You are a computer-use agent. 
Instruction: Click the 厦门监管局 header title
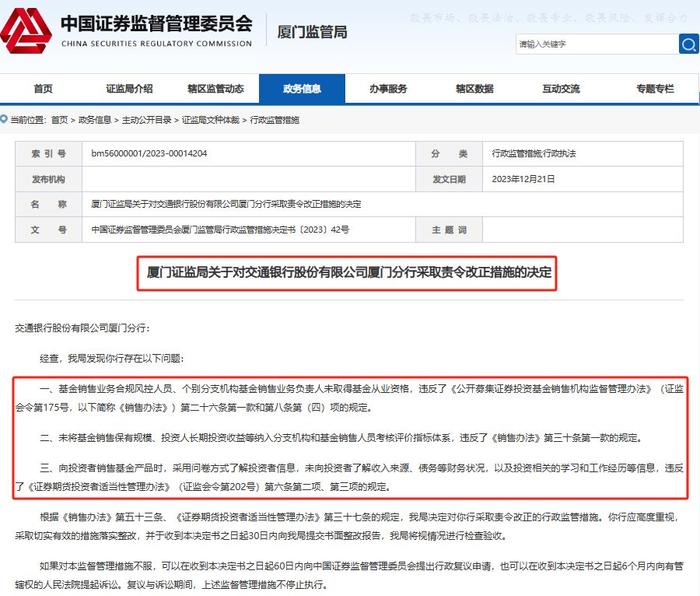click(312, 32)
